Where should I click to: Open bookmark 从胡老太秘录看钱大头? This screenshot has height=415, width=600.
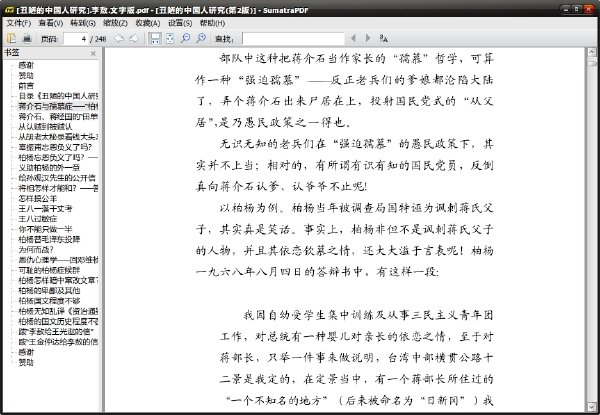(x=58, y=137)
